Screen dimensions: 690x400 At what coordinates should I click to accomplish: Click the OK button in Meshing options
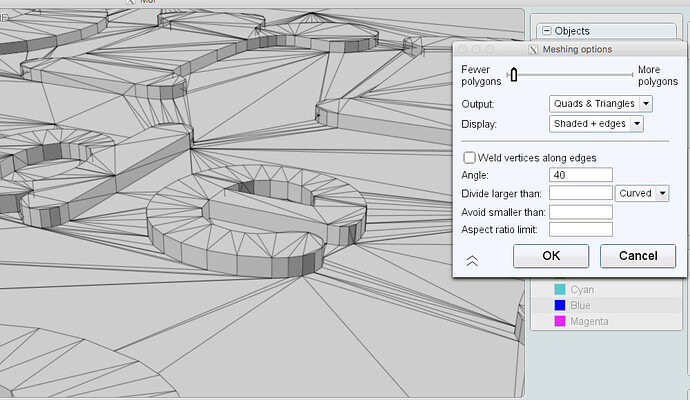[x=551, y=256]
